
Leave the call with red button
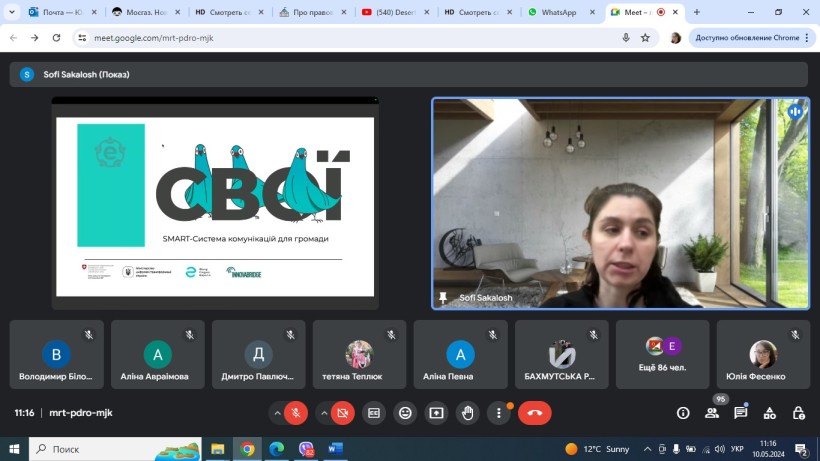[x=534, y=413]
